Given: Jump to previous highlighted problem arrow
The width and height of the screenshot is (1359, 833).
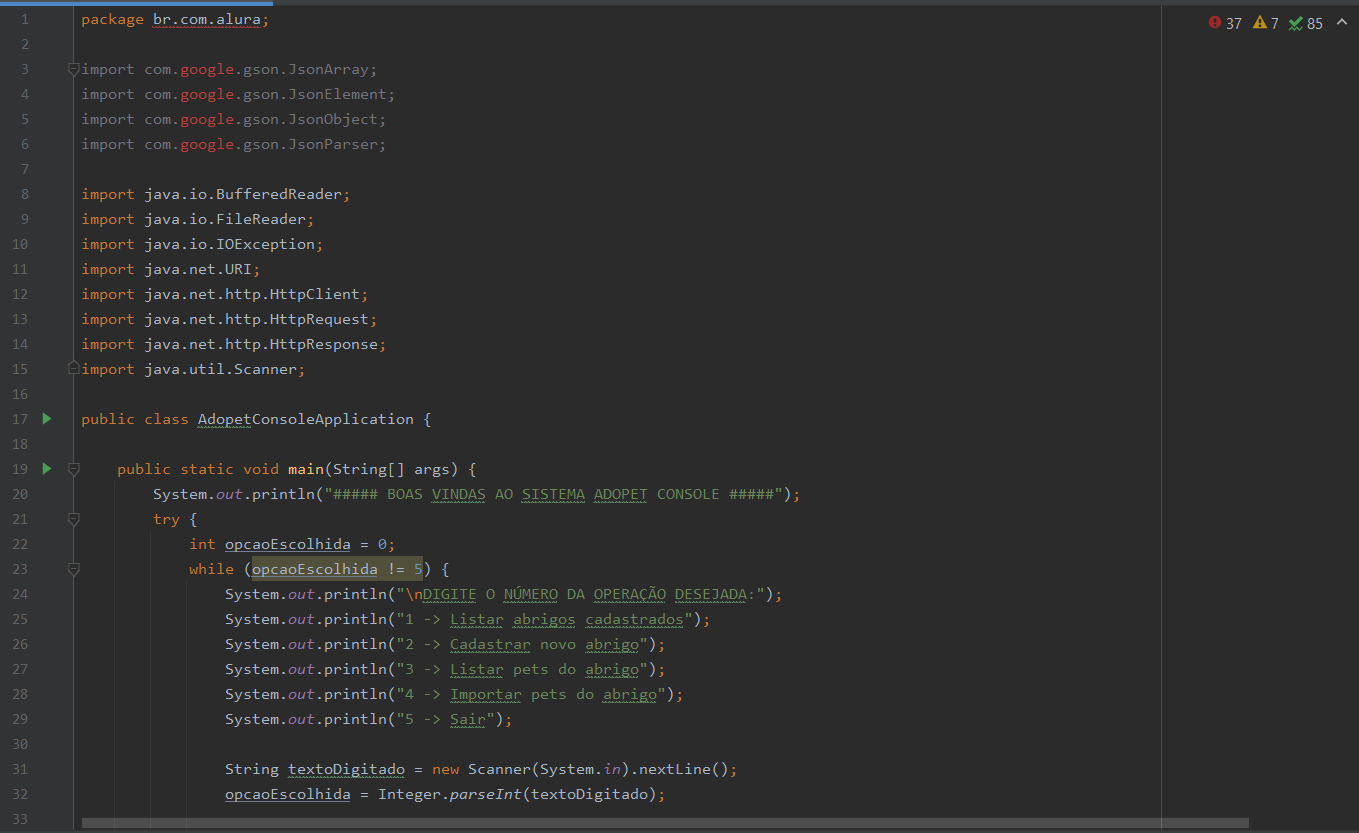Looking at the screenshot, I should tap(1342, 22).
